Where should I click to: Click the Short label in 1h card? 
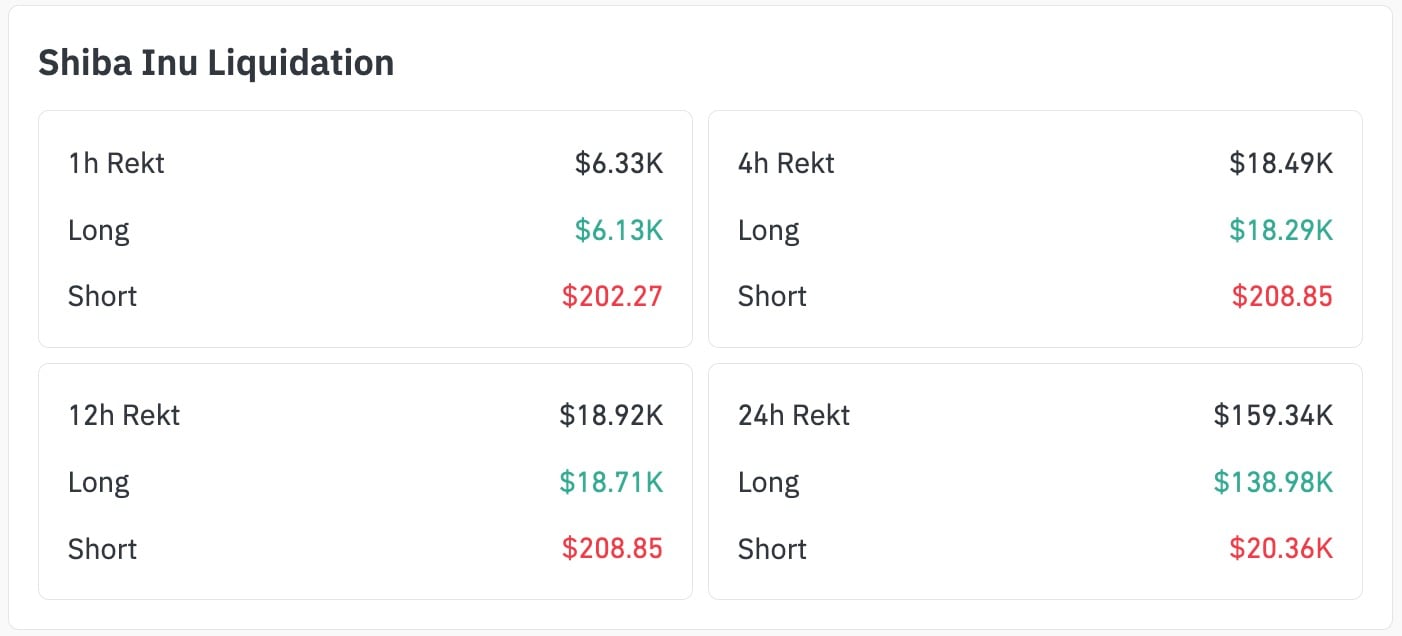(102, 296)
